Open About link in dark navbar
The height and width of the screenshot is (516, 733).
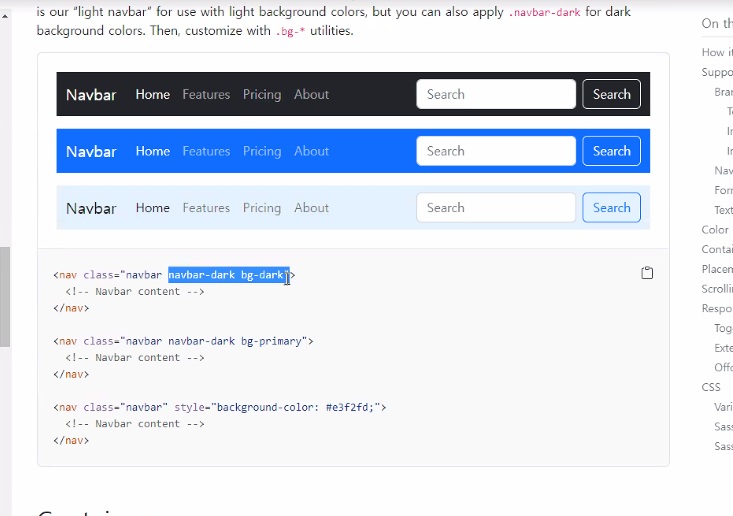pyautogui.click(x=311, y=94)
